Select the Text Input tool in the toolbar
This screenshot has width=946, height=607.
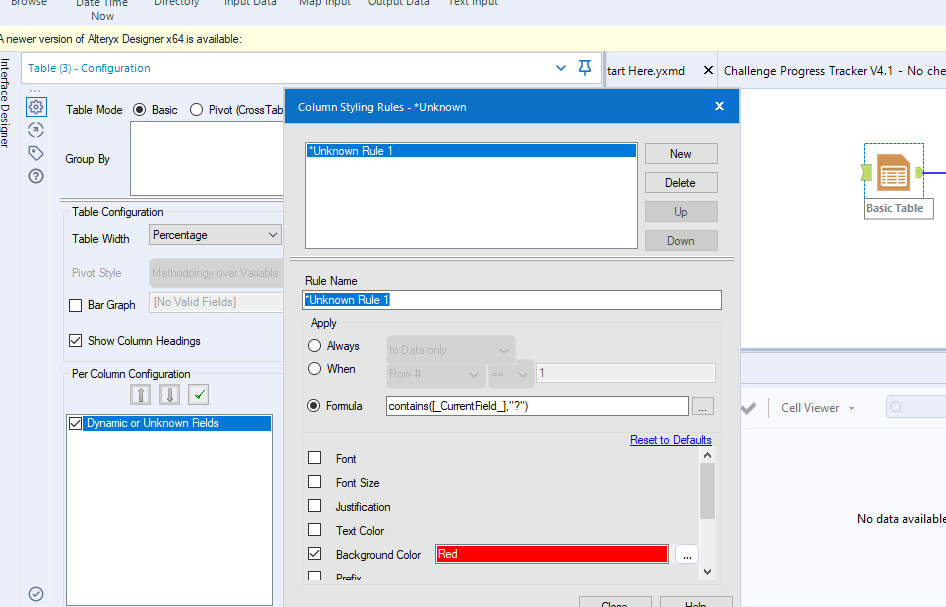point(471,4)
